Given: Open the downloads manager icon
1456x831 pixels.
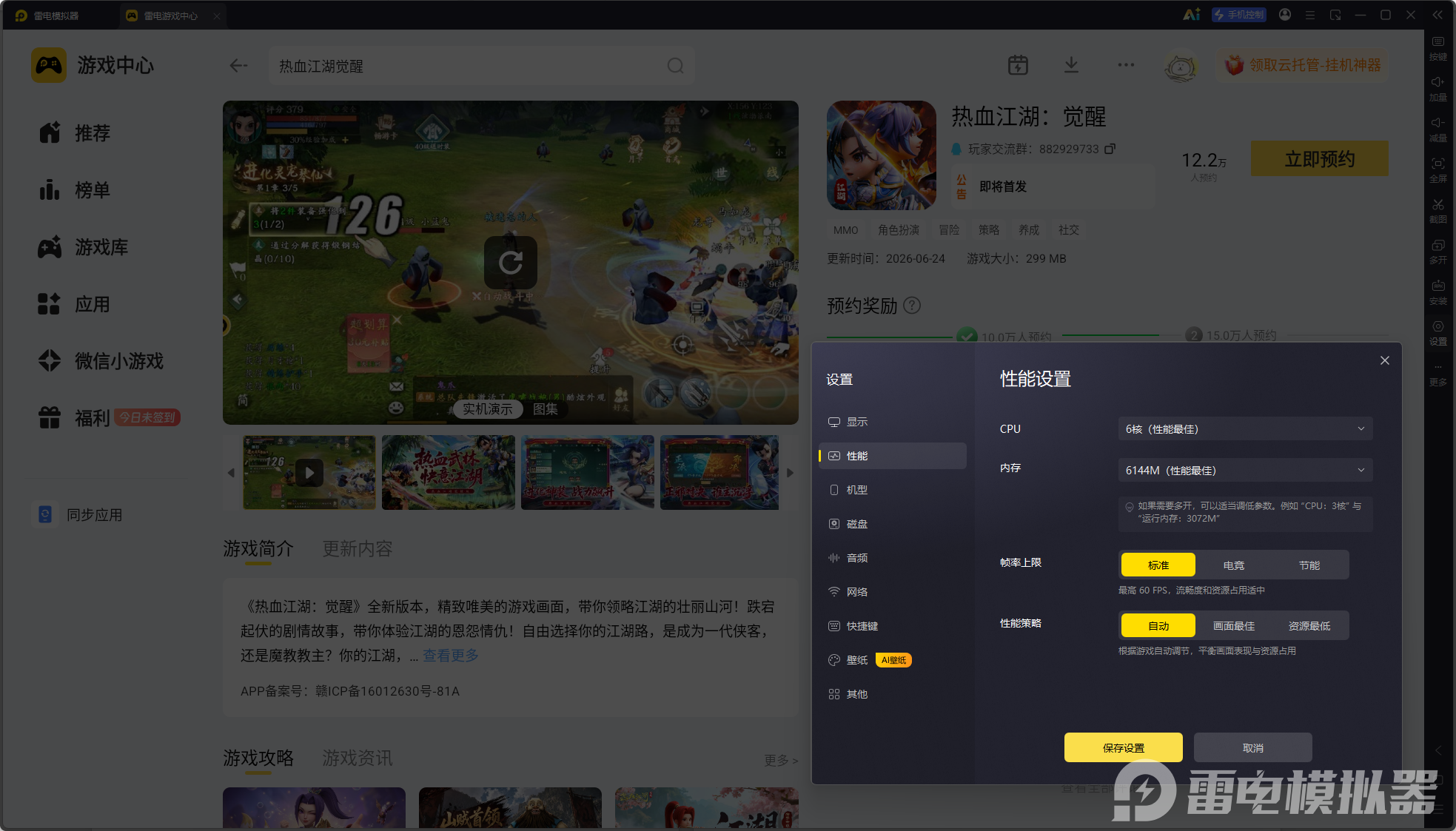Looking at the screenshot, I should click(1071, 65).
